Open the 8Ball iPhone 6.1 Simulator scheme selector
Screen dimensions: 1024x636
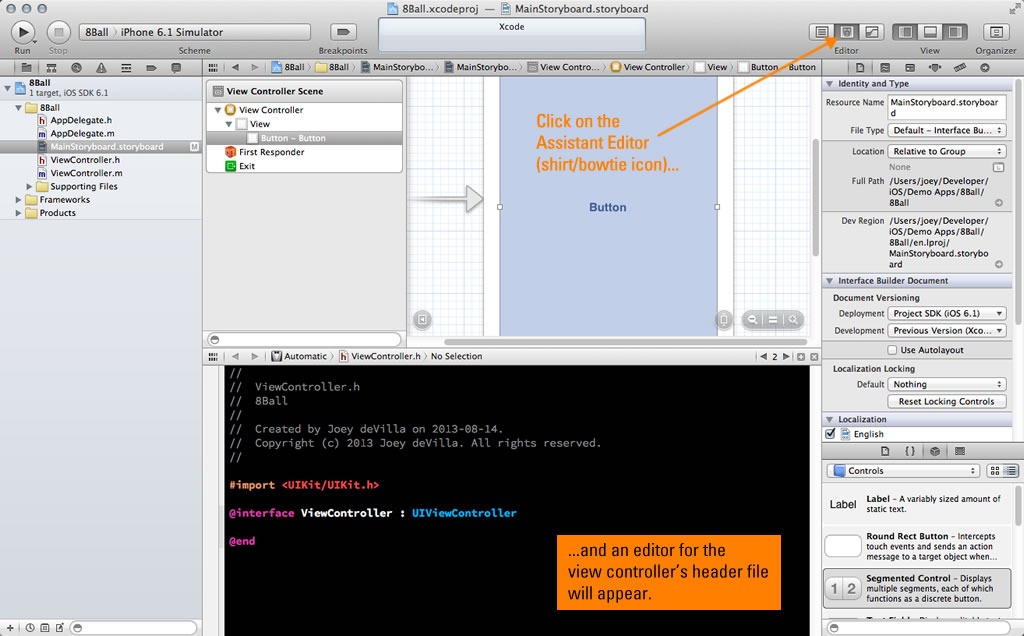pyautogui.click(x=195, y=32)
